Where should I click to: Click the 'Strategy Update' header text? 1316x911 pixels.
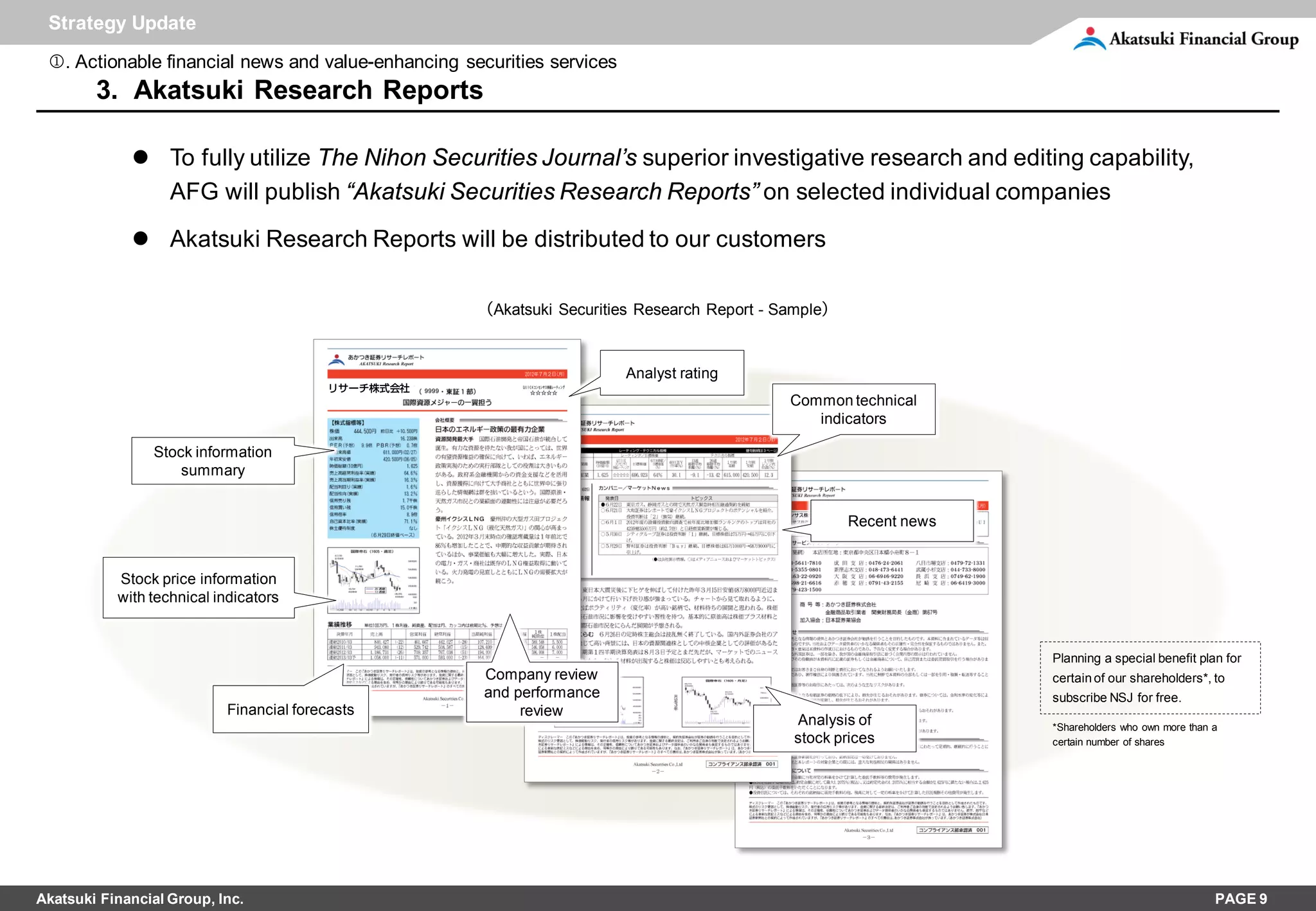click(122, 23)
